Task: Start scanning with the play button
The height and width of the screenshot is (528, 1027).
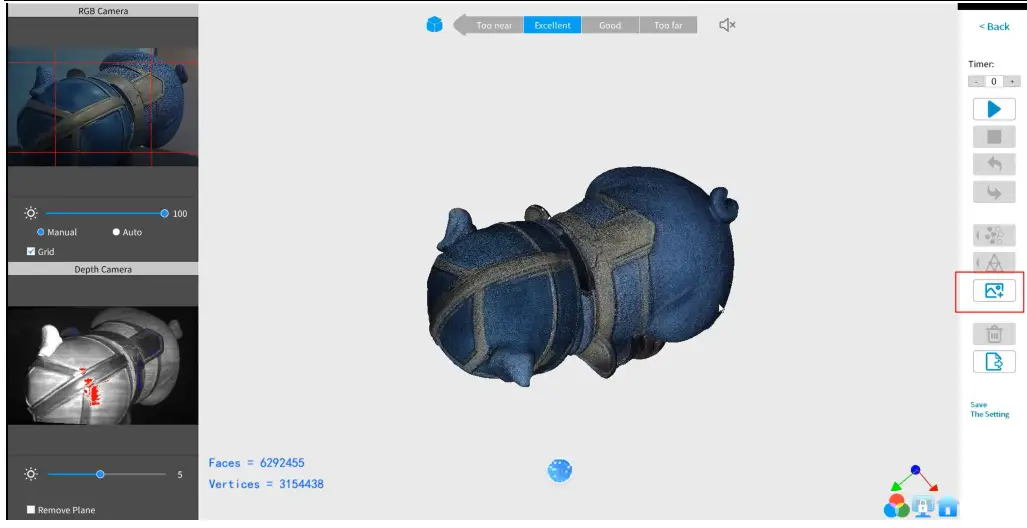Action: point(994,109)
